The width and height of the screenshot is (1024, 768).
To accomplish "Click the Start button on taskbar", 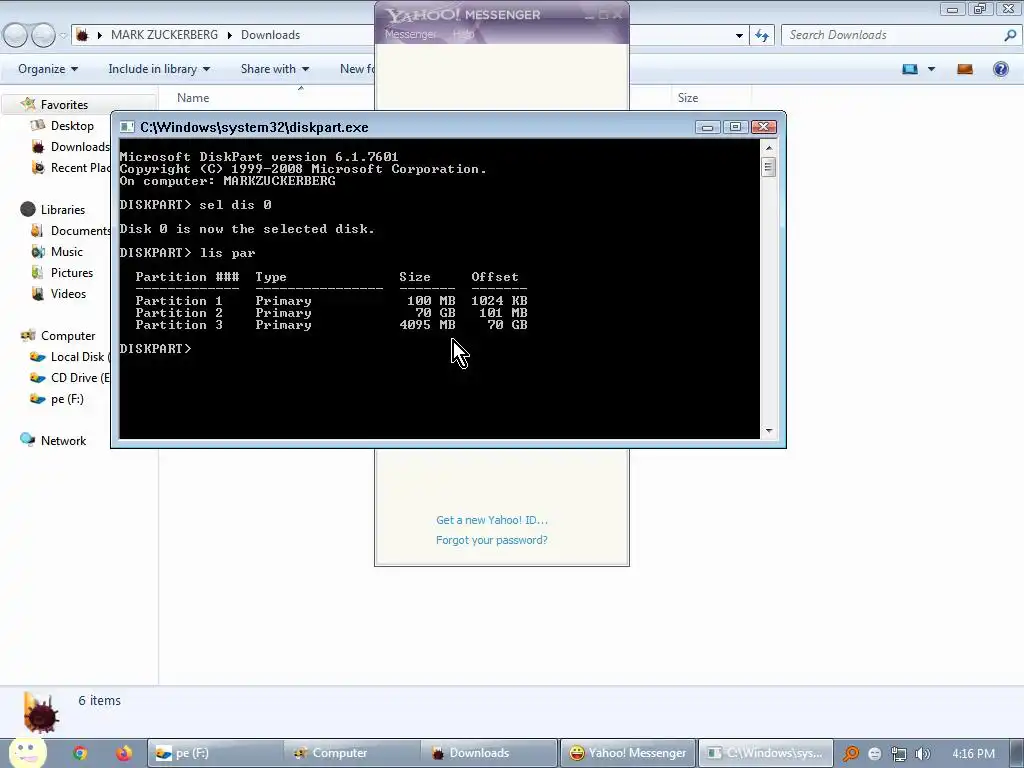I will coord(26,753).
